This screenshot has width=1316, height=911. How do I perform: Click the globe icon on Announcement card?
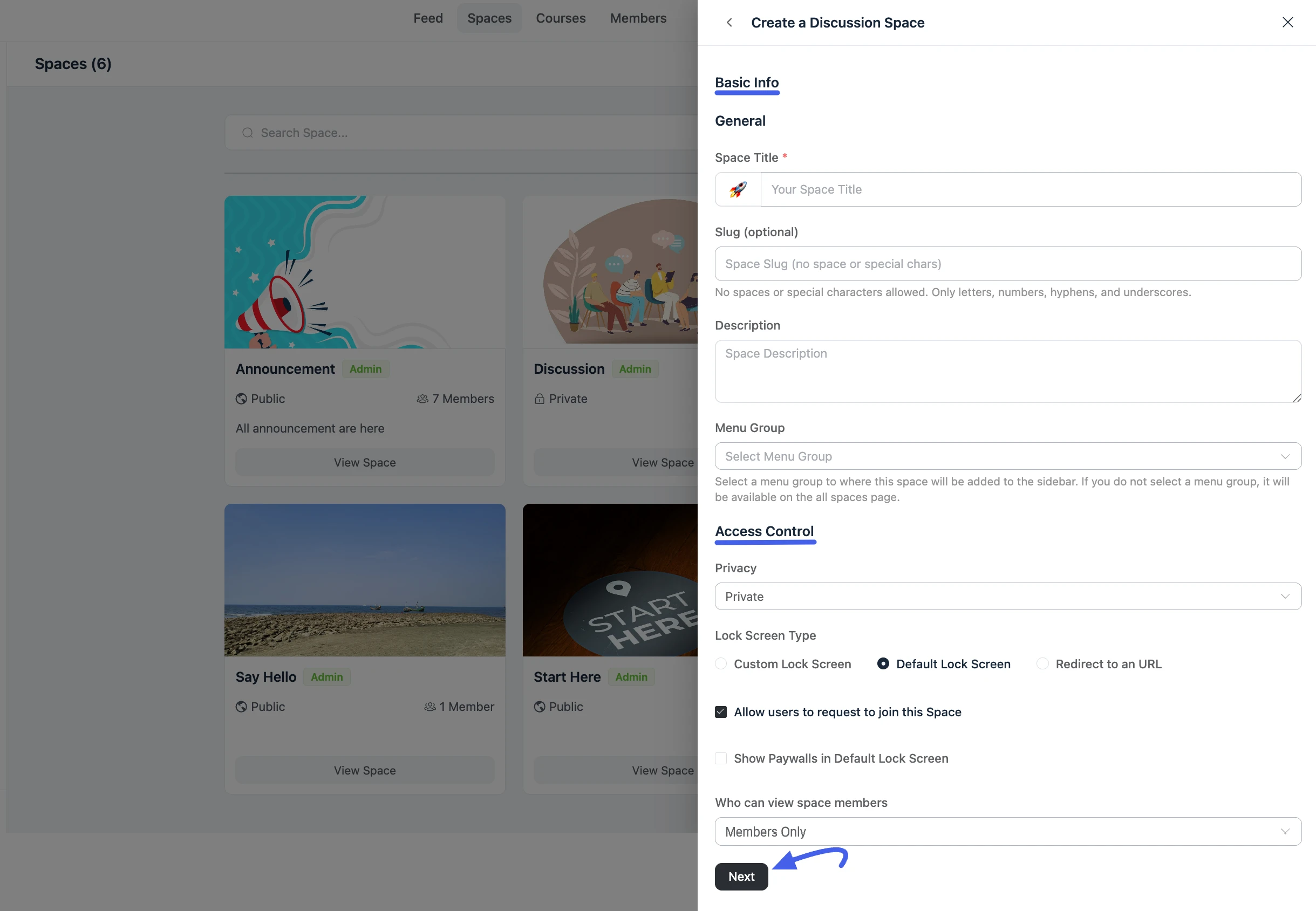[242, 399]
